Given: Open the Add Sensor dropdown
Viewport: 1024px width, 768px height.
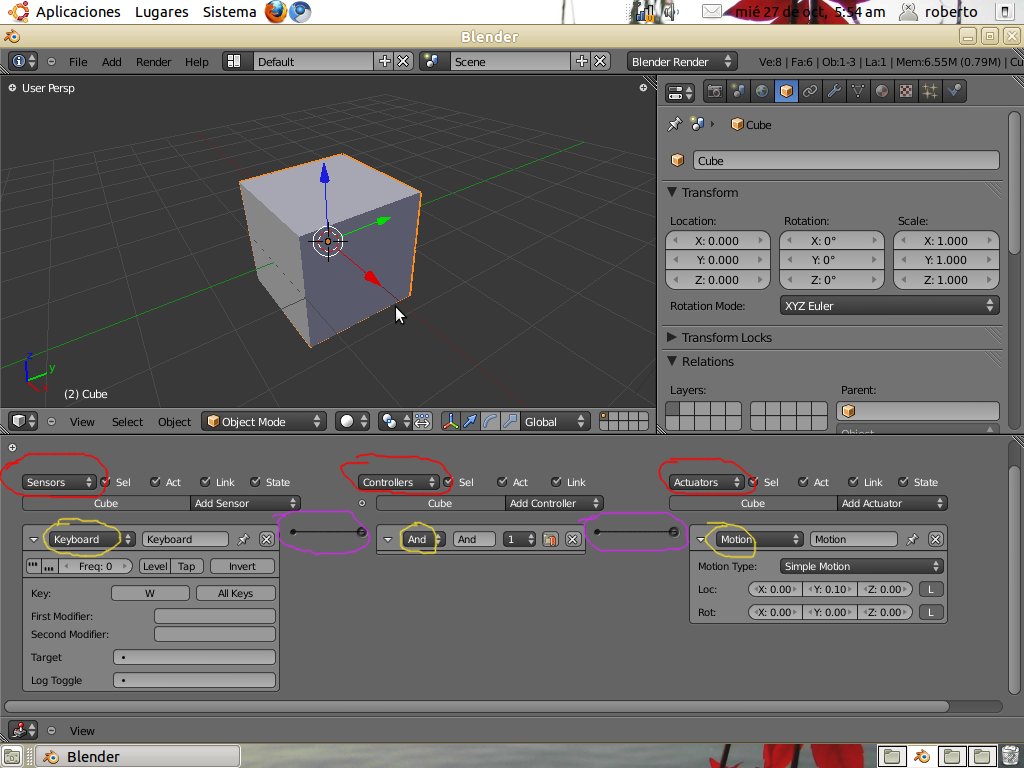Looking at the screenshot, I should pyautogui.click(x=246, y=504).
